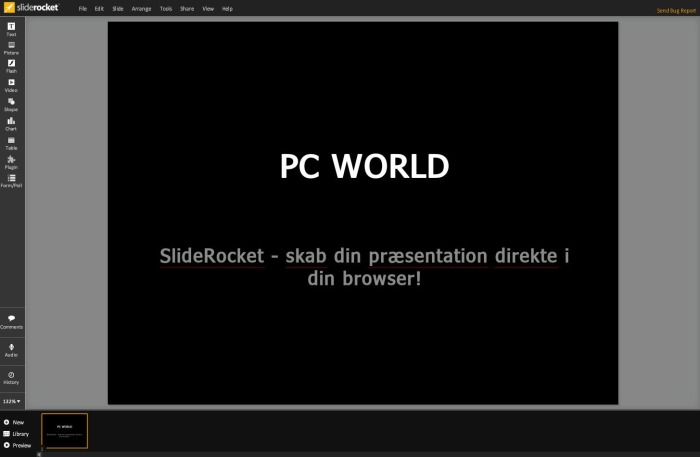Screen dimensions: 700x457
Task: Open the zoom percentage dropdown
Action: tap(12, 401)
